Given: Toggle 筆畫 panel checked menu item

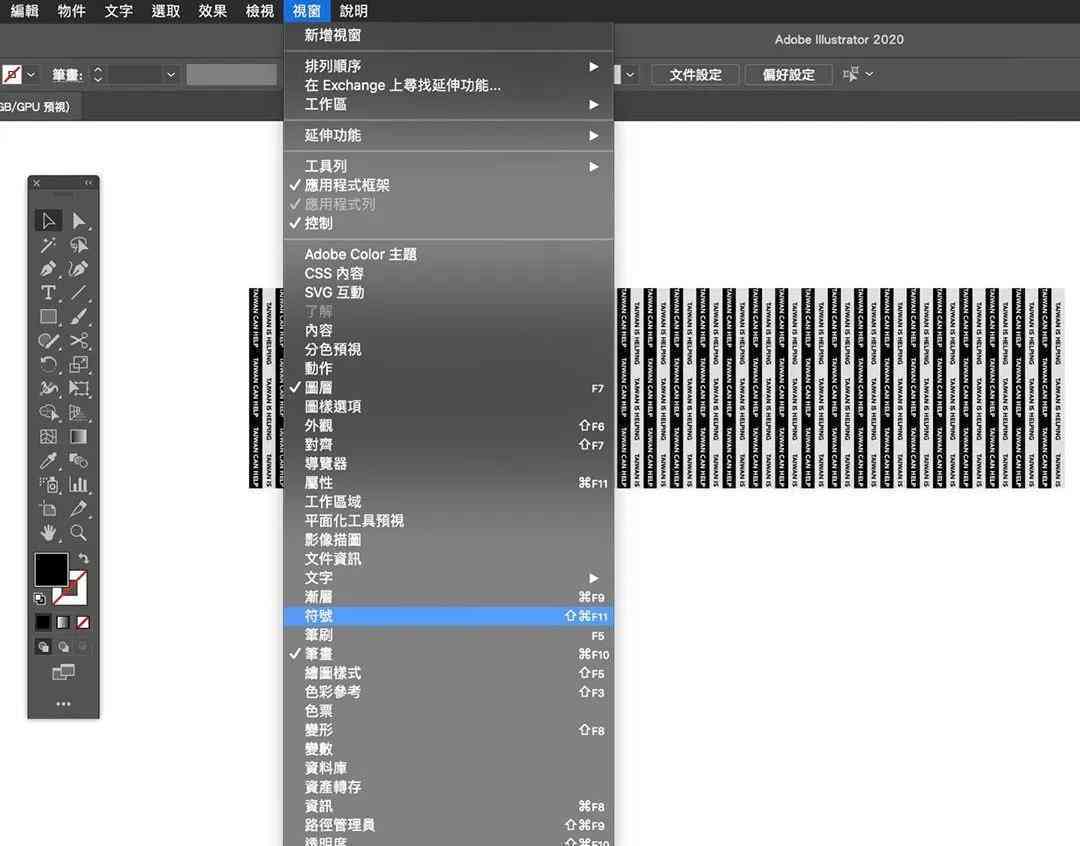Looking at the screenshot, I should [x=448, y=654].
